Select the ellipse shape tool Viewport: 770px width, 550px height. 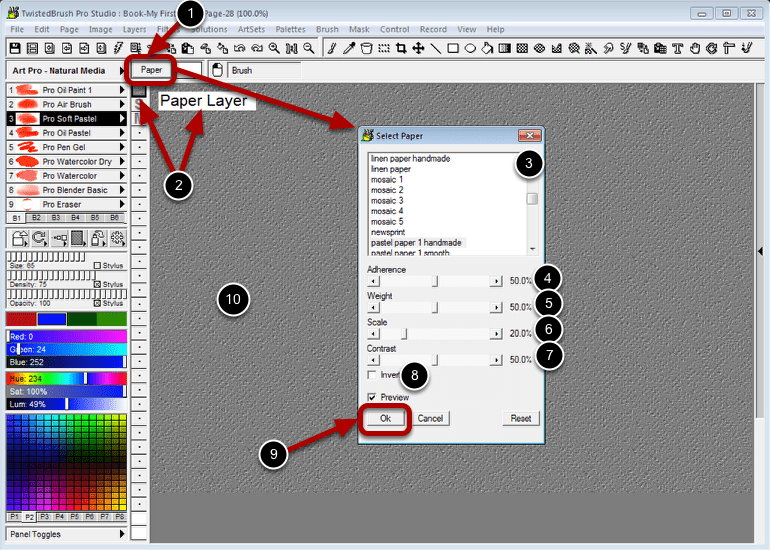(x=470, y=48)
